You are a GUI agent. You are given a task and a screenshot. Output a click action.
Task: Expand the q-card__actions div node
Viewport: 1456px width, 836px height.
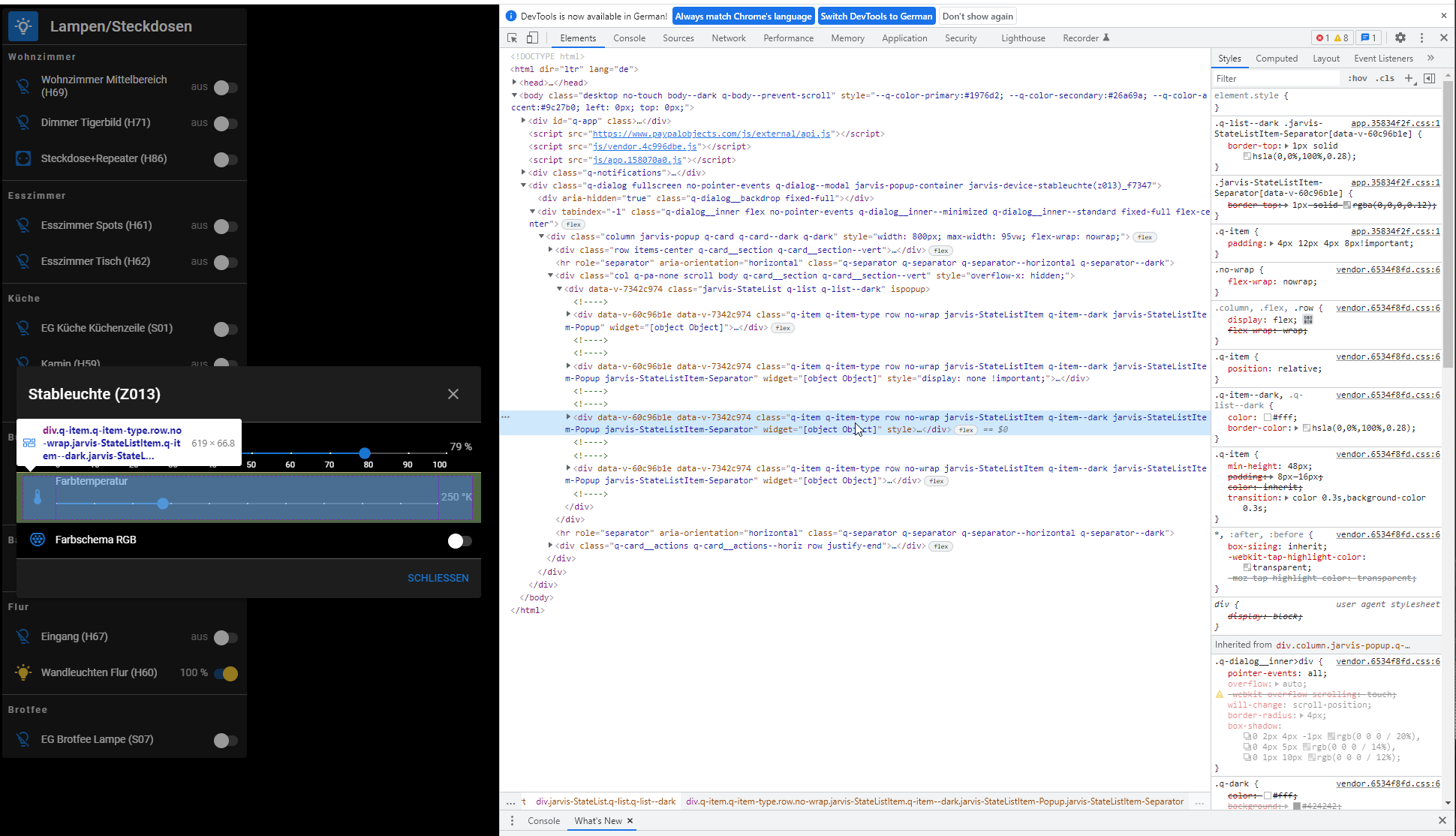pos(550,546)
